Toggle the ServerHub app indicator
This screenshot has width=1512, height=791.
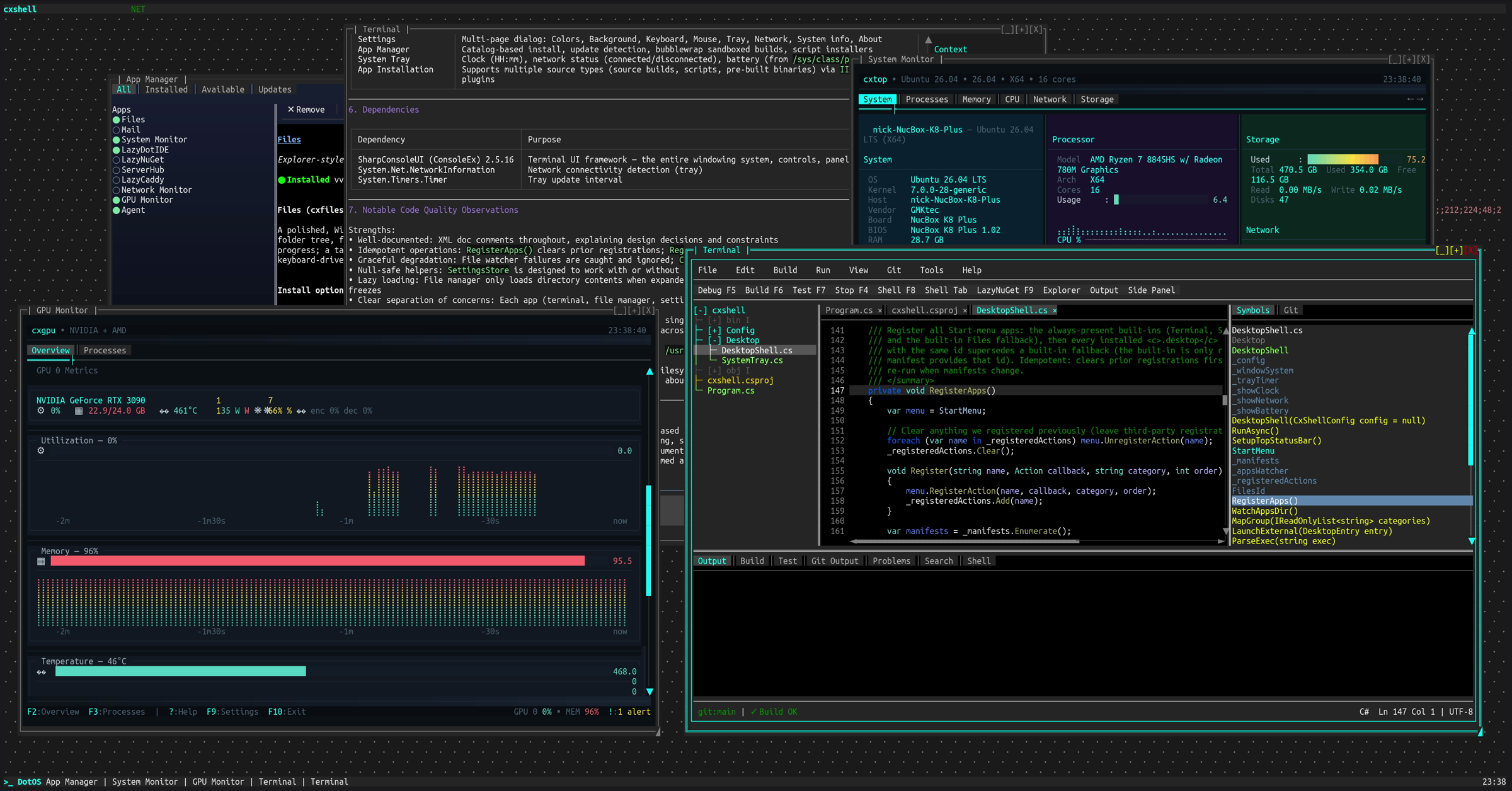point(117,170)
